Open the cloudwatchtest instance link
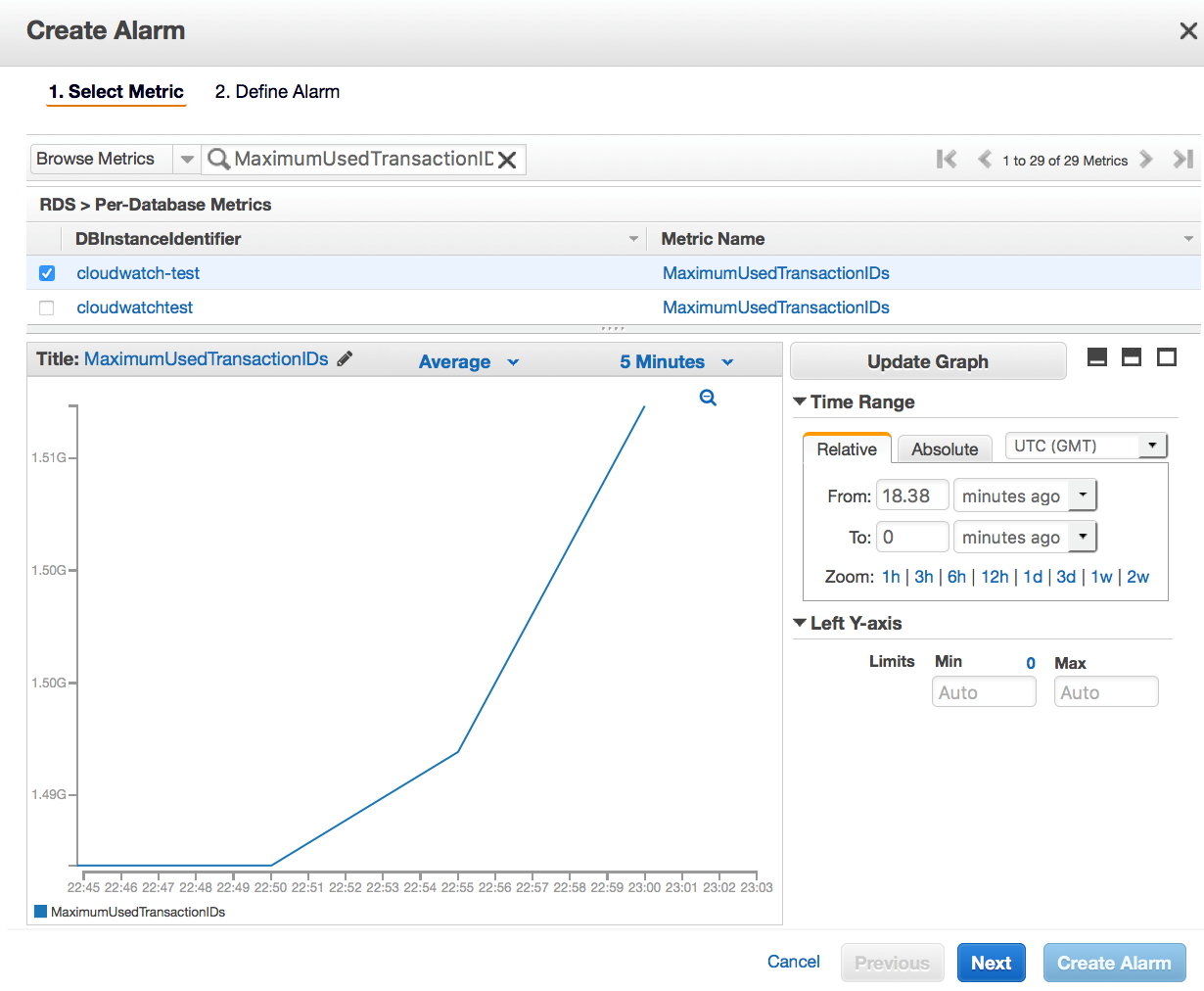 [x=135, y=307]
